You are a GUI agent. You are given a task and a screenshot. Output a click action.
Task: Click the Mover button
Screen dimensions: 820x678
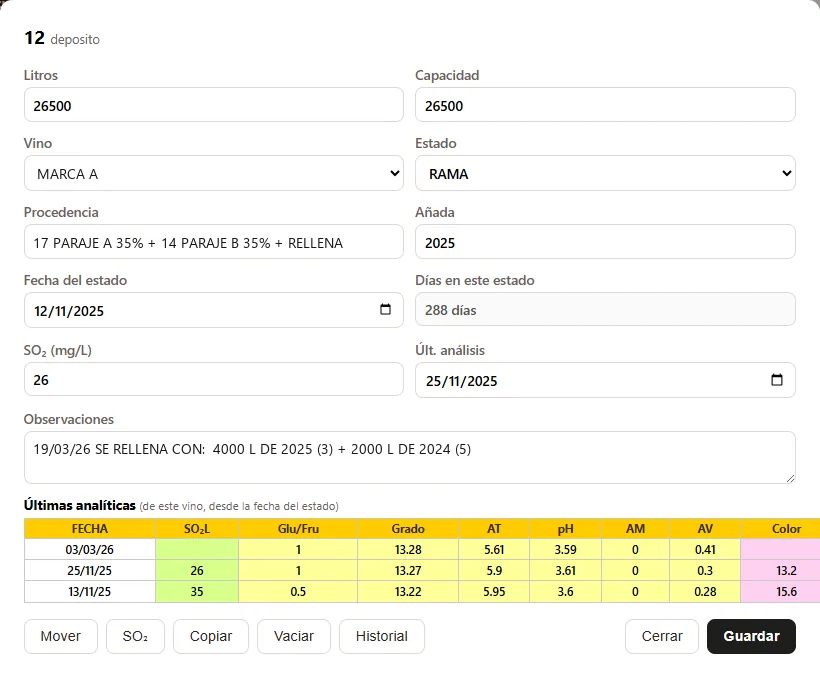point(61,636)
